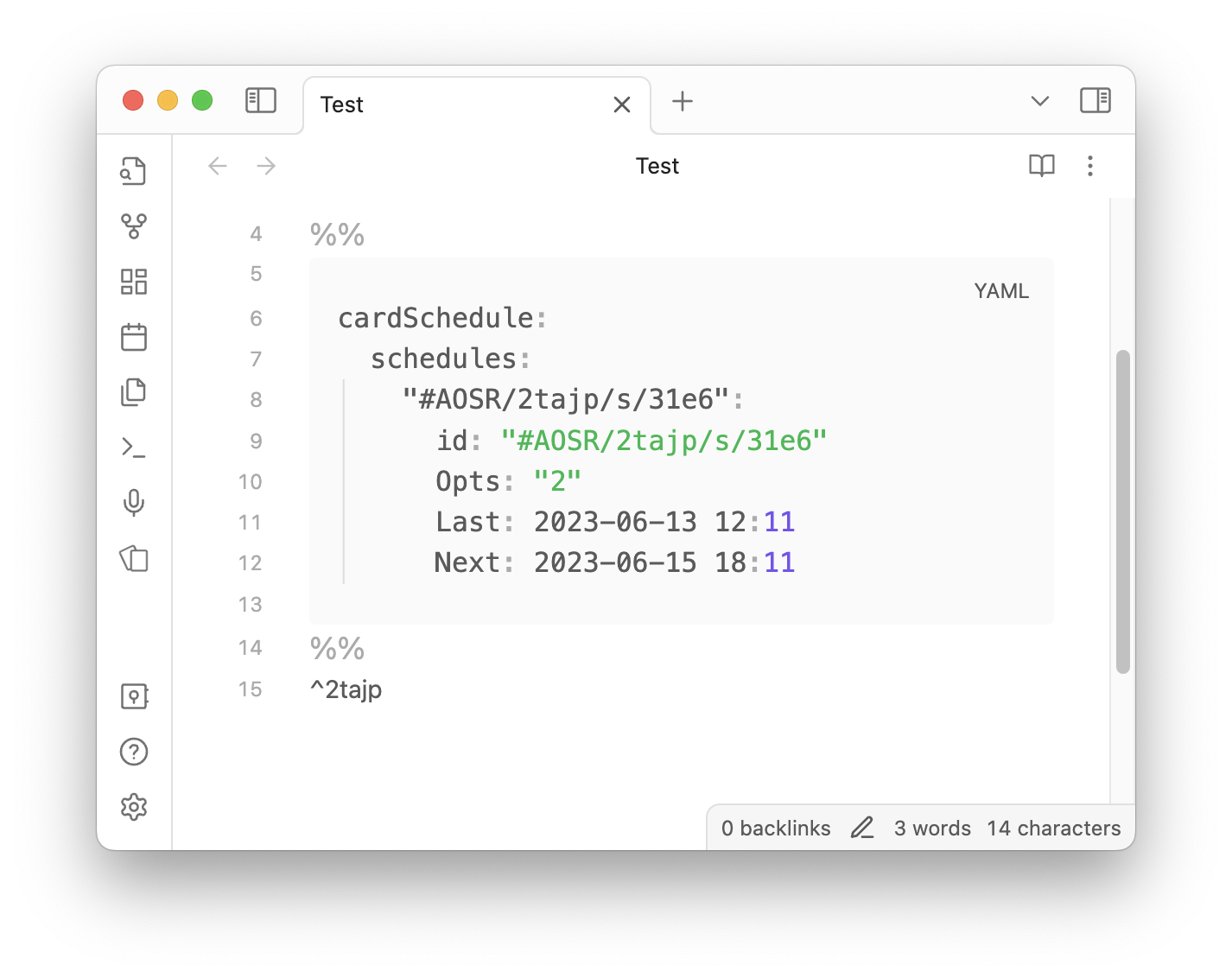Toggle the right sidebar panel

coord(1095,100)
